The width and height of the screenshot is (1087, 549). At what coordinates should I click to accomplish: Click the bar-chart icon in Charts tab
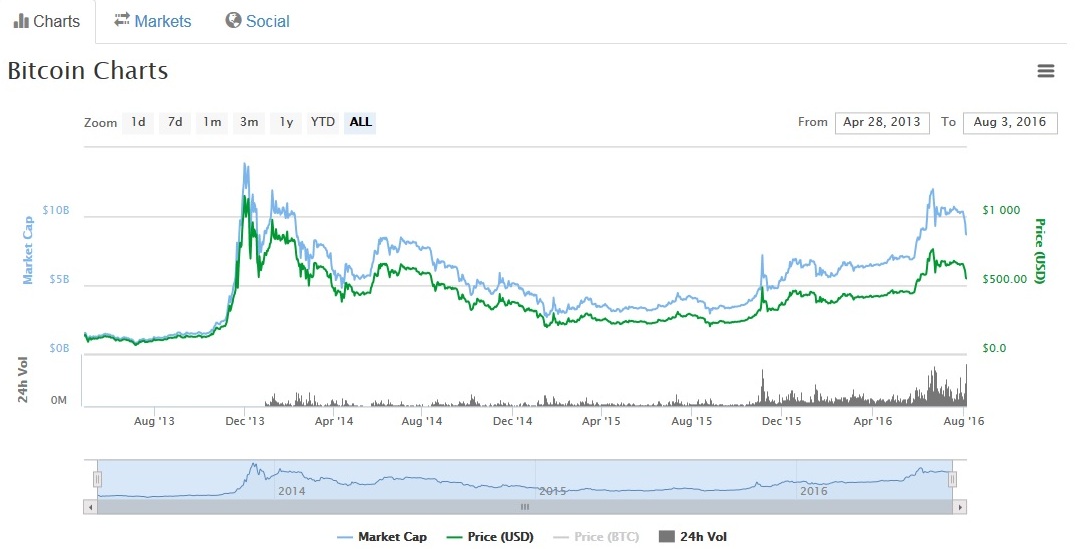(x=21, y=21)
